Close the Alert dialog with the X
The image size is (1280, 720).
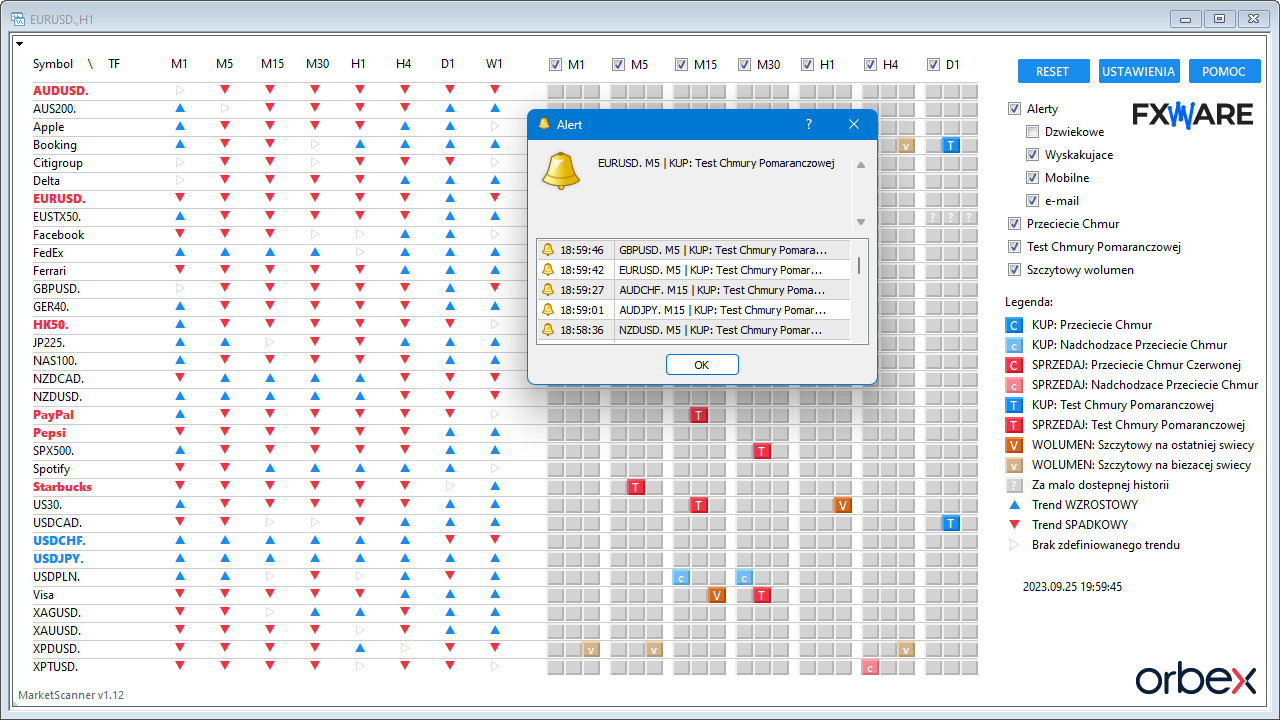click(854, 125)
